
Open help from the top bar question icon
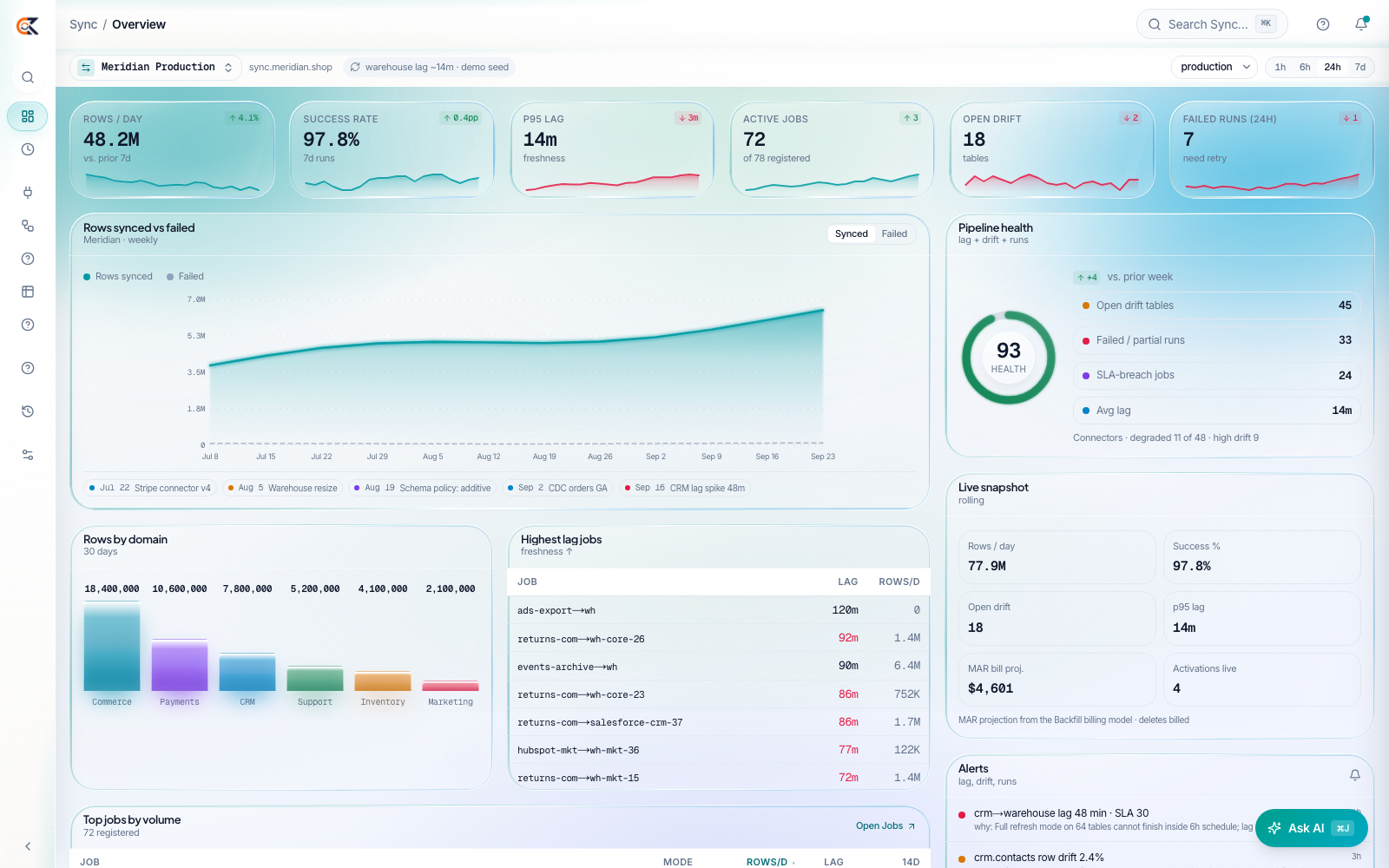(x=1323, y=24)
